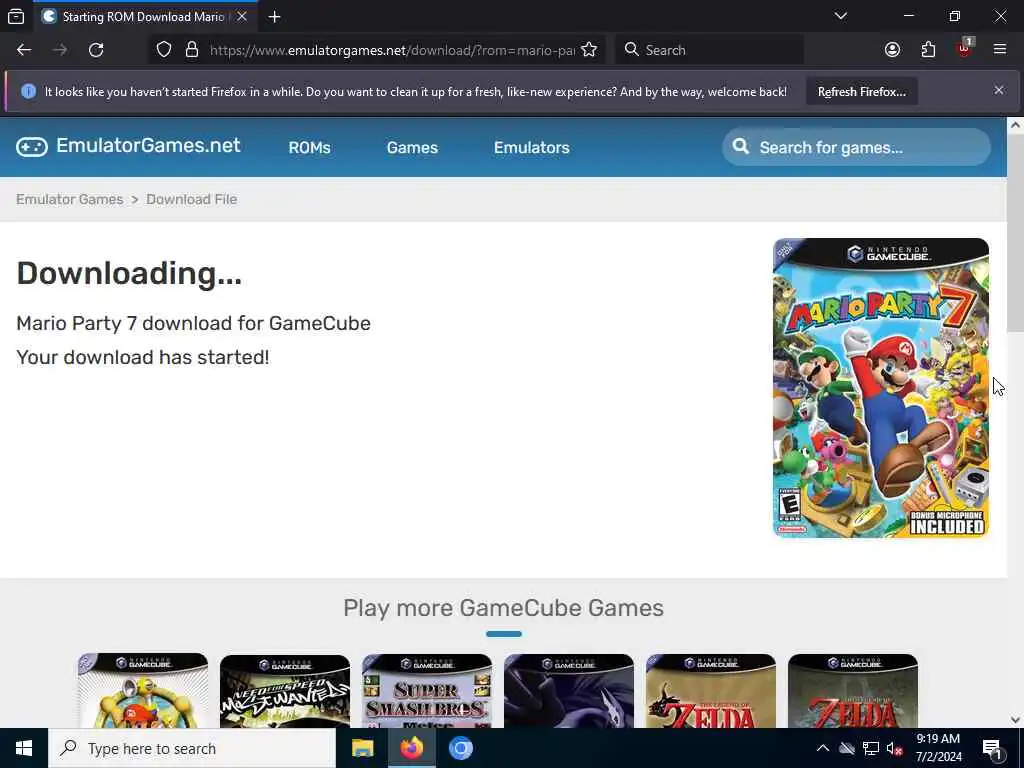The width and height of the screenshot is (1024, 768).
Task: Open the Firefox application menu
Action: pyautogui.click(x=1000, y=50)
